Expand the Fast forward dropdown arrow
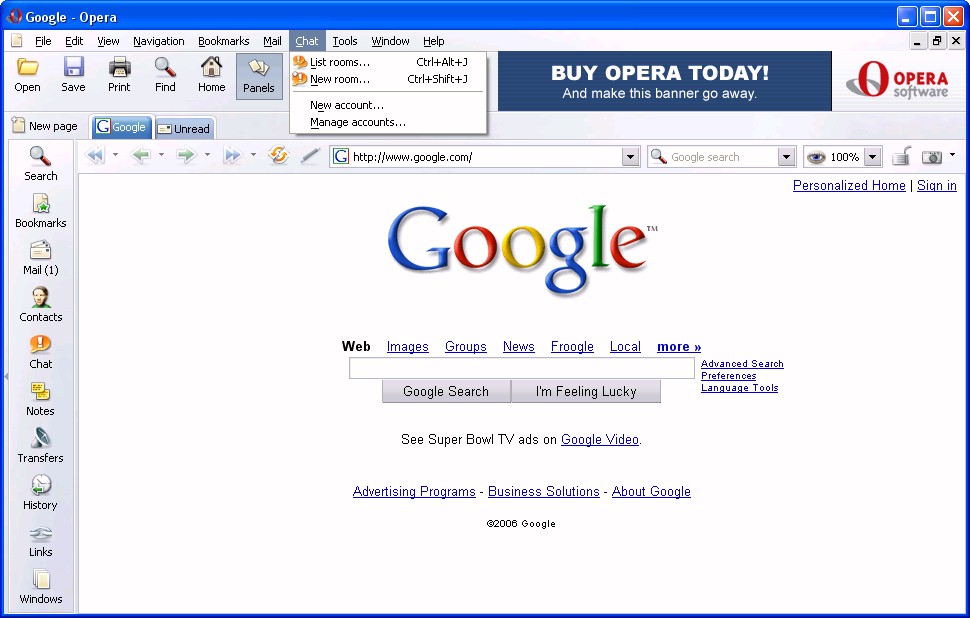Image resolution: width=970 pixels, height=618 pixels. 253,155
